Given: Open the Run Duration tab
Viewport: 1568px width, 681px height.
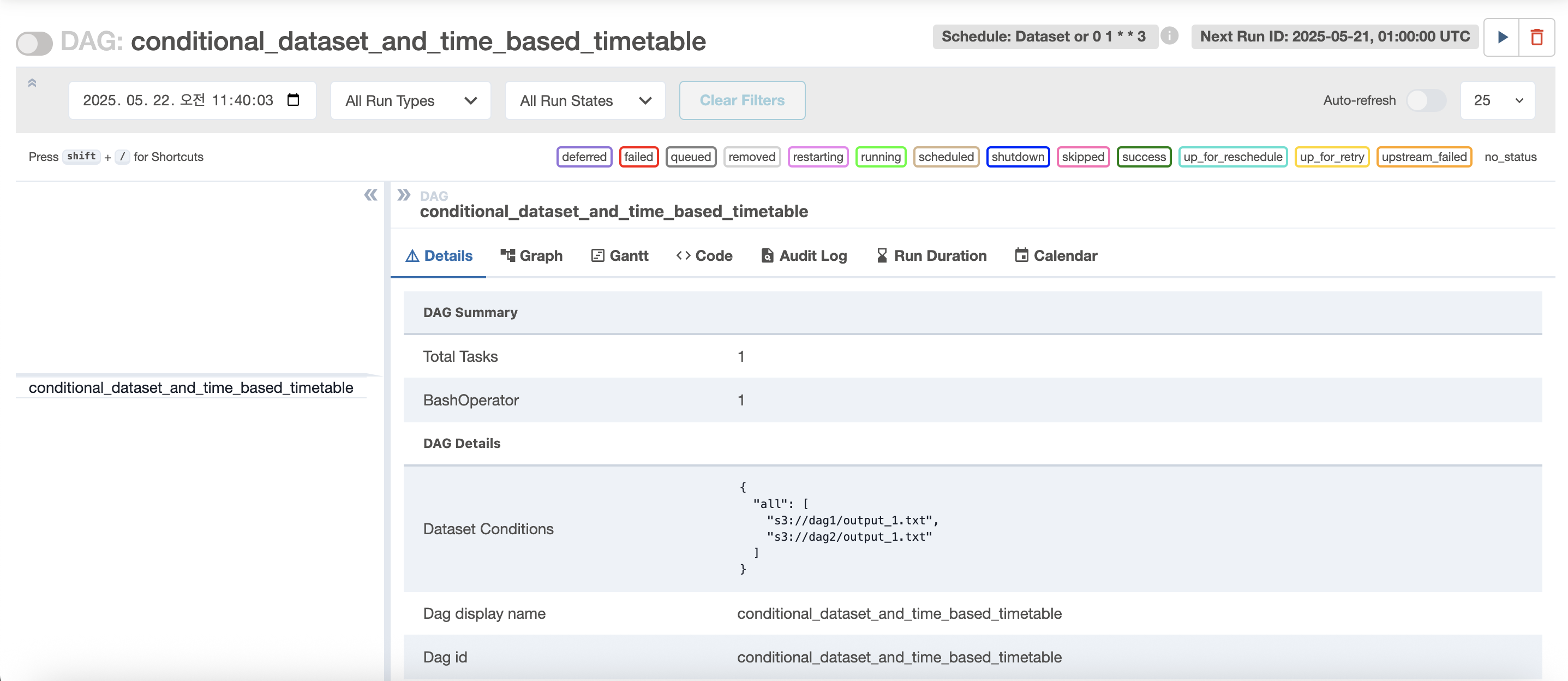Looking at the screenshot, I should [x=931, y=255].
